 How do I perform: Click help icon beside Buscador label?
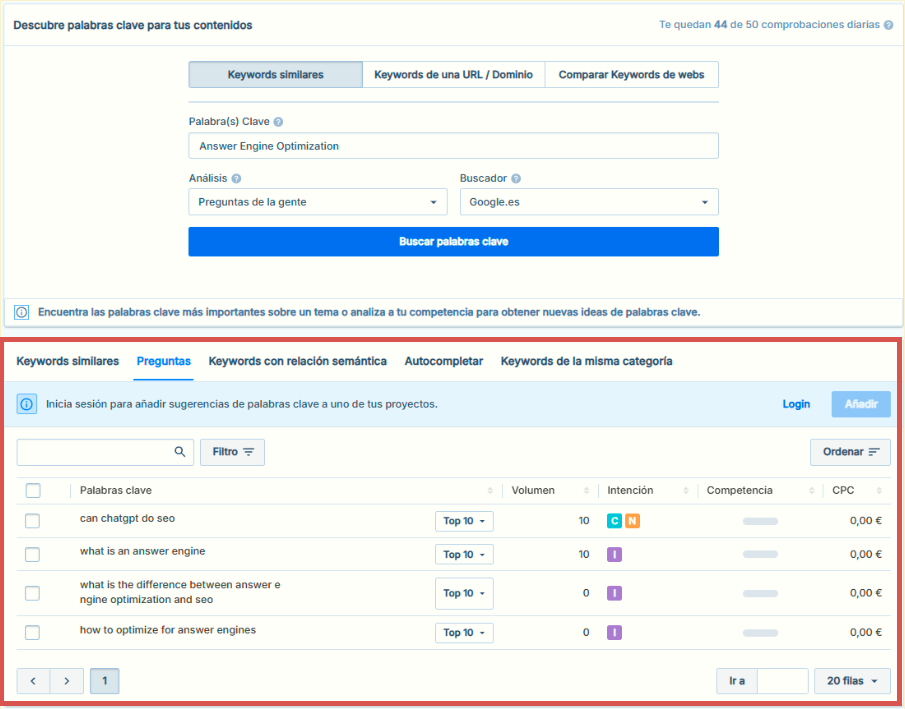click(x=516, y=178)
